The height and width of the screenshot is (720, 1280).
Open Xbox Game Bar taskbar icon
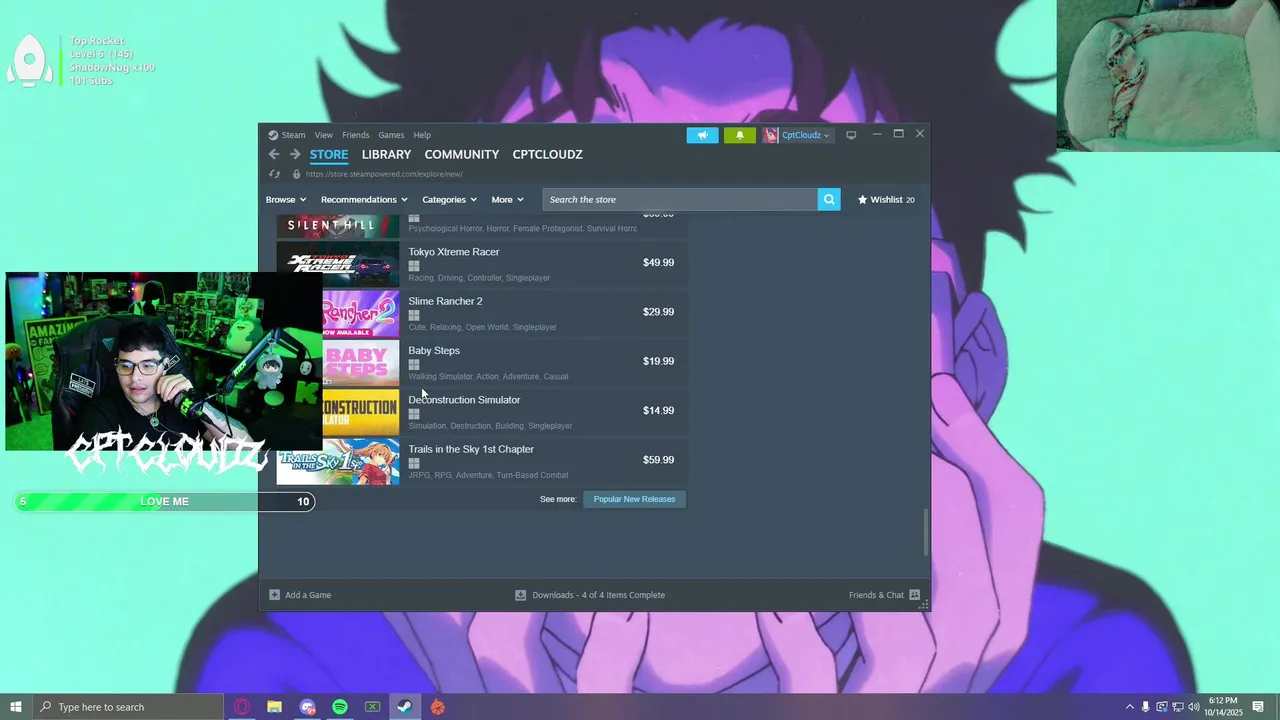click(372, 707)
